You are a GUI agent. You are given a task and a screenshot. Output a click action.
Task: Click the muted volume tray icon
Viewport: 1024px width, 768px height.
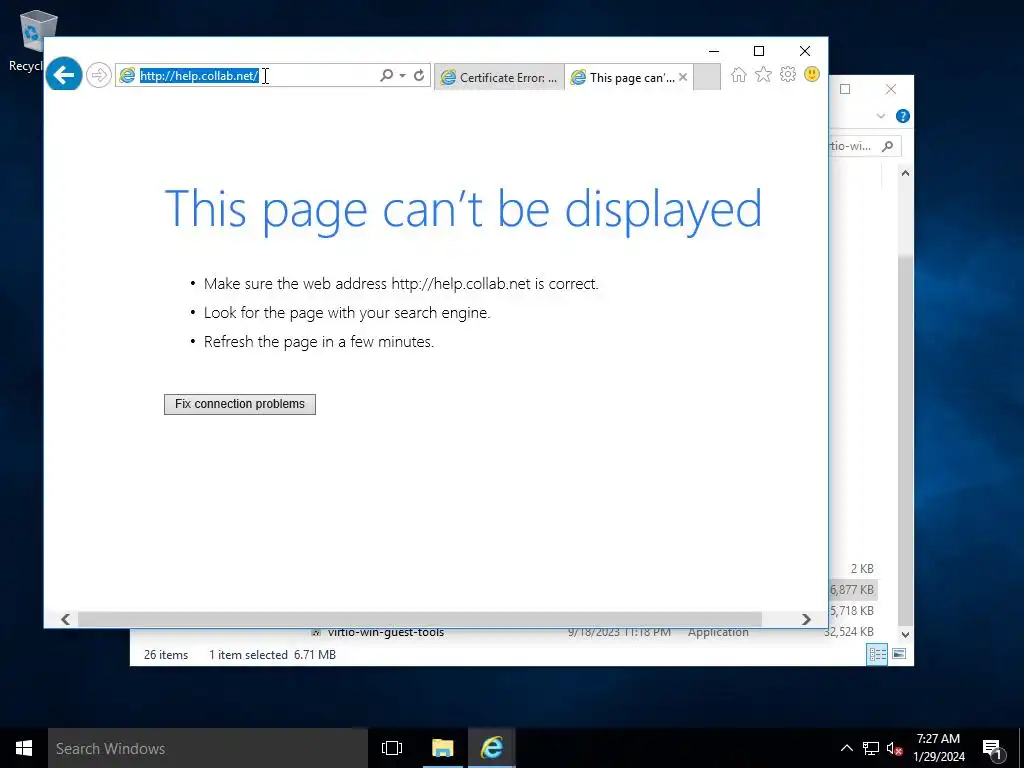pos(895,748)
